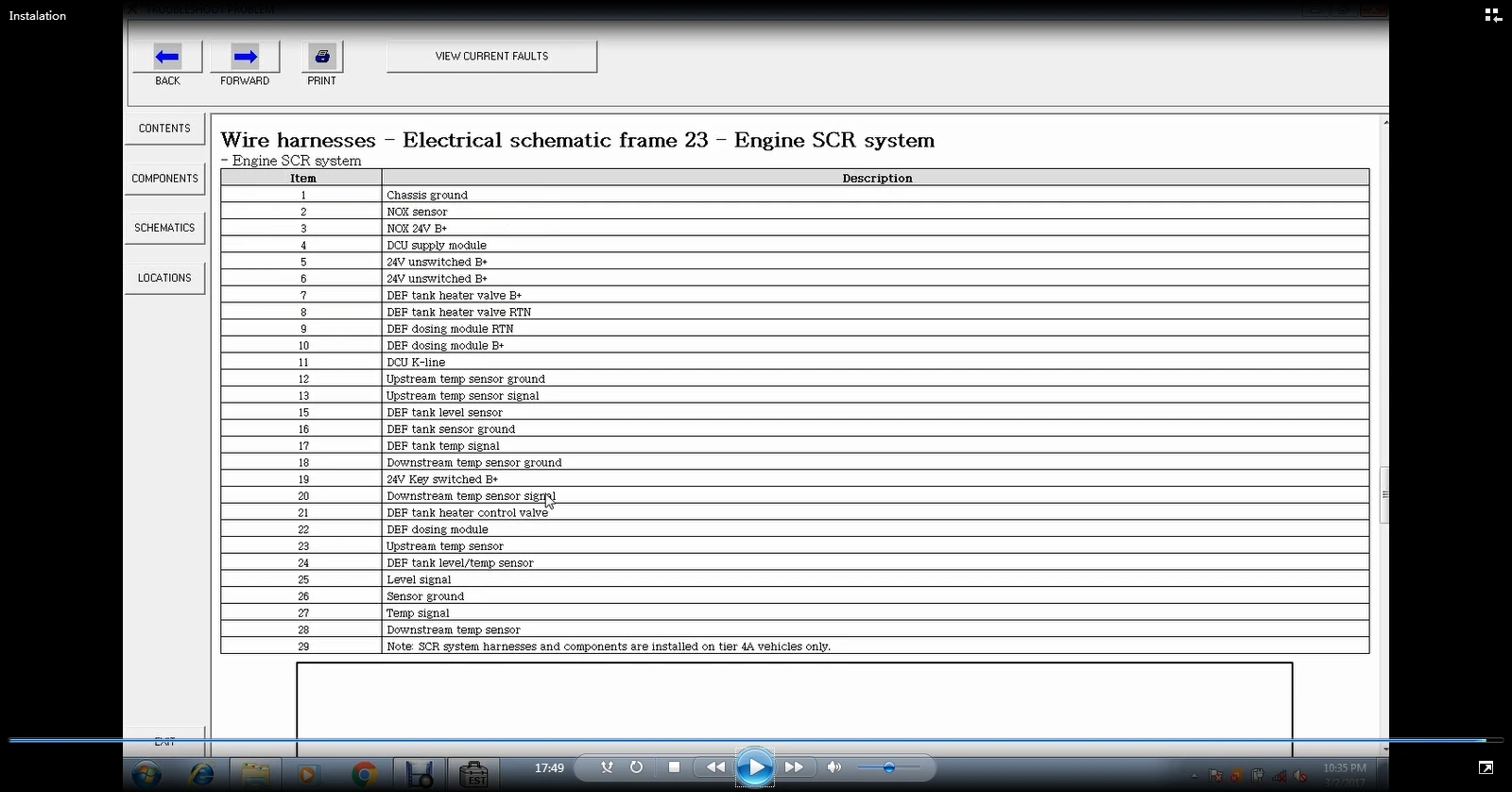The image size is (1512, 792).
Task: Switch to the media player Library
Action: (1493, 15)
